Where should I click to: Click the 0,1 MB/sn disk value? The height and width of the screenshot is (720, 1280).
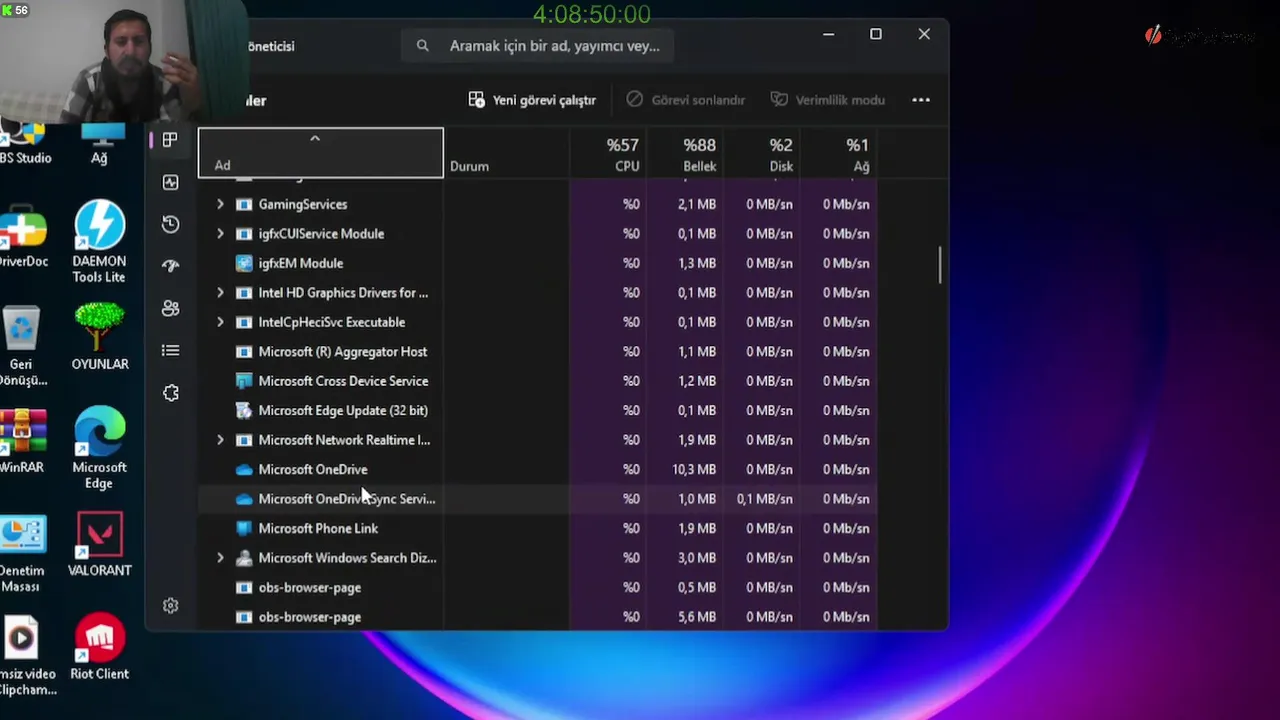[x=765, y=499]
